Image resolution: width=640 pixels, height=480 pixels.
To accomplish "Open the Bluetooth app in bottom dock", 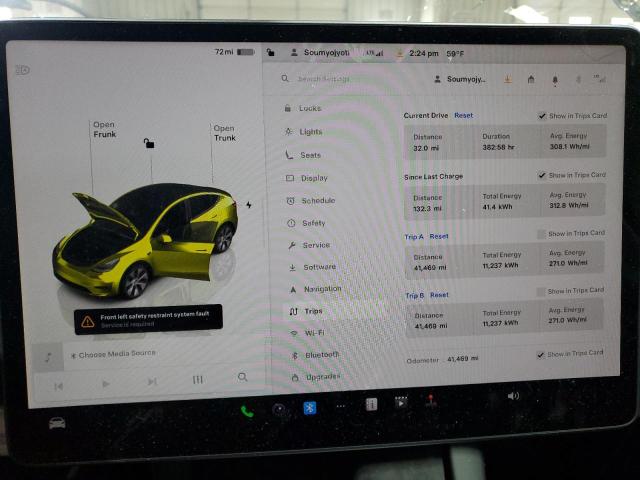I will coord(310,407).
